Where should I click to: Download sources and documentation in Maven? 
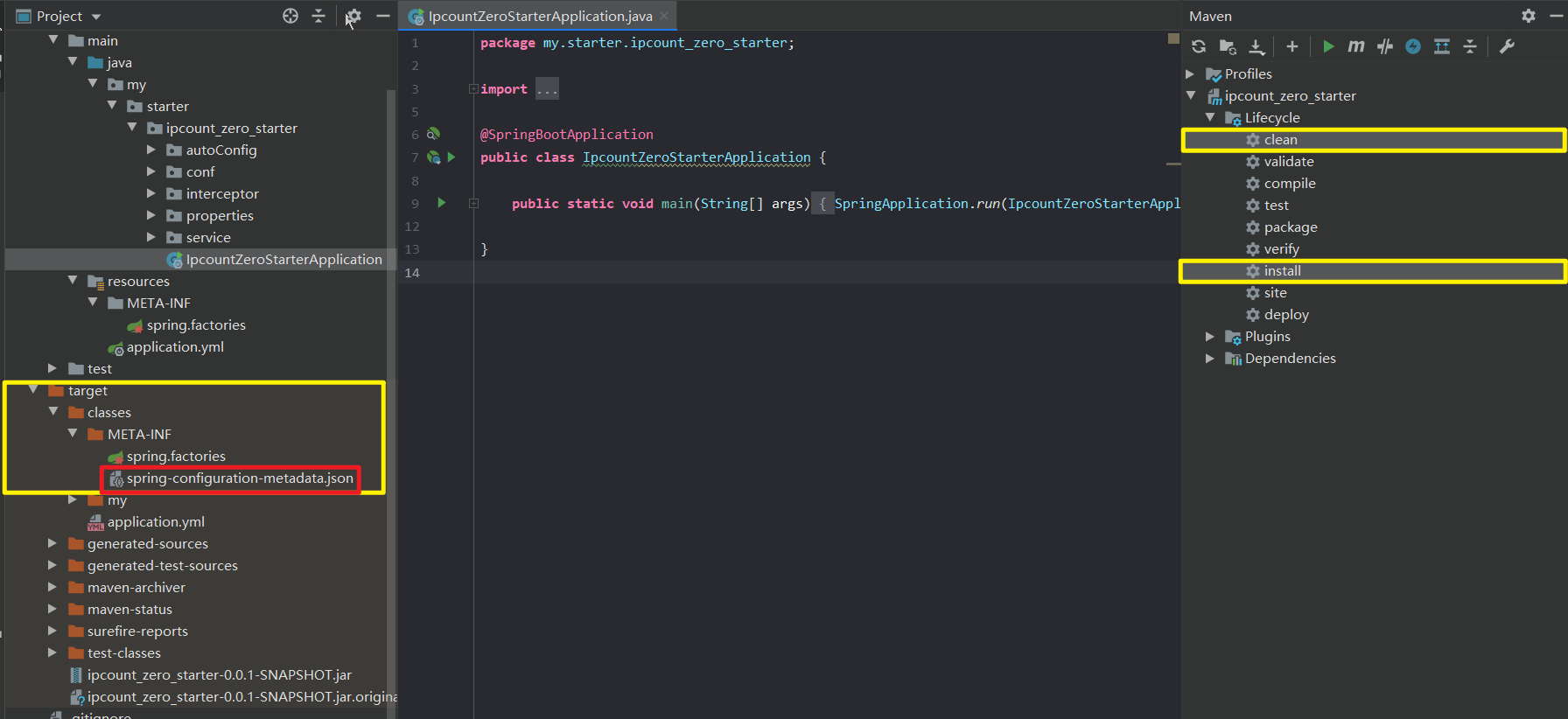point(1256,46)
